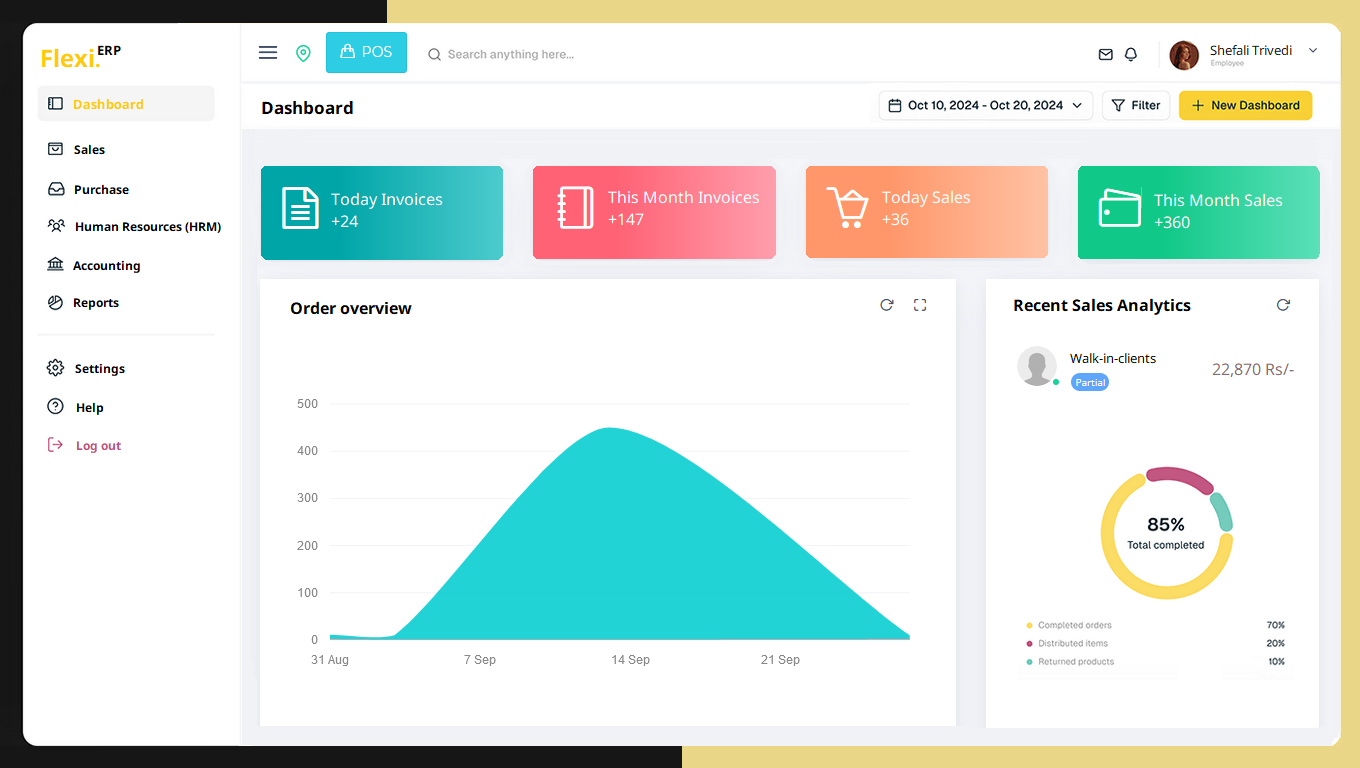Refresh the Order overview chart
Image resolution: width=1360 pixels, height=768 pixels.
(886, 305)
